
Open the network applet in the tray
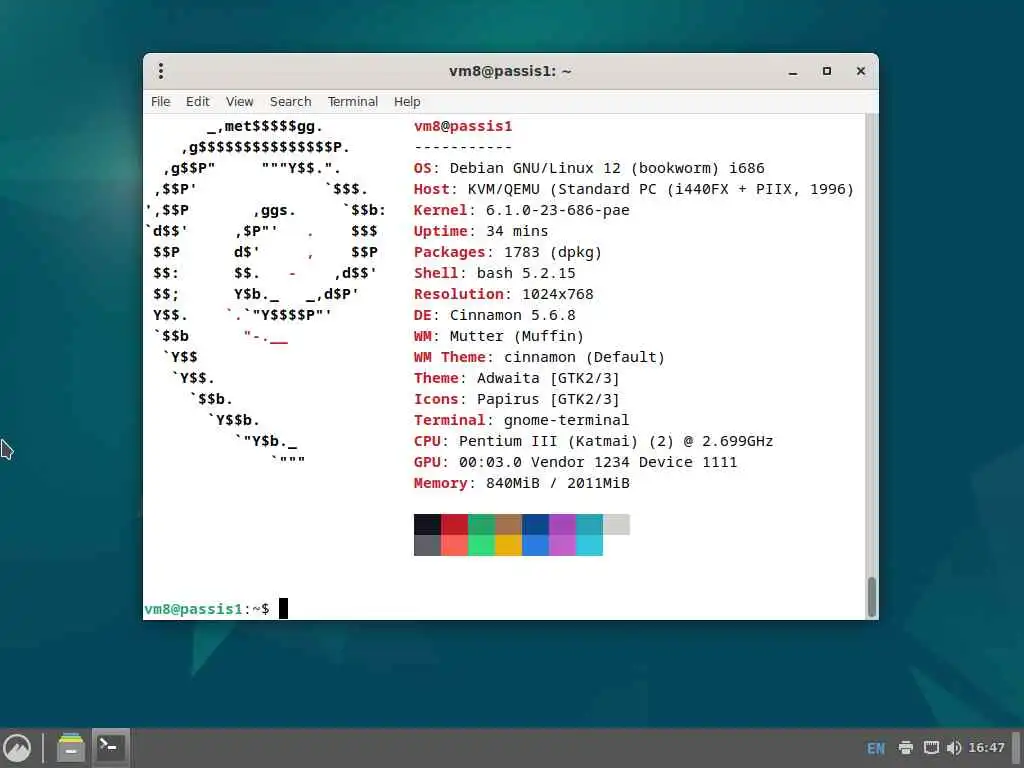(x=931, y=748)
